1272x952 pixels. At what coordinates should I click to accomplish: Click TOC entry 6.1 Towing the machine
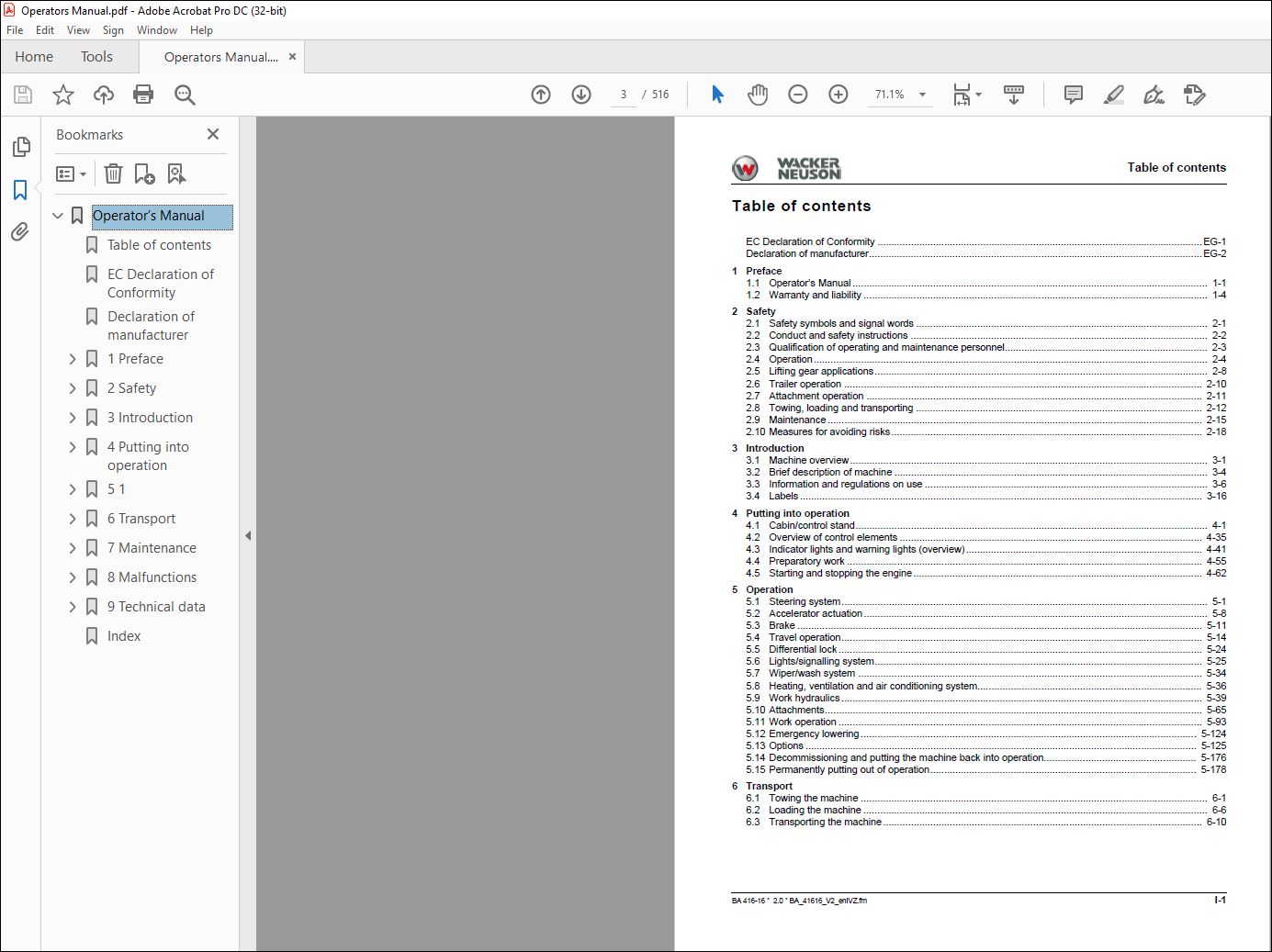tap(985, 798)
